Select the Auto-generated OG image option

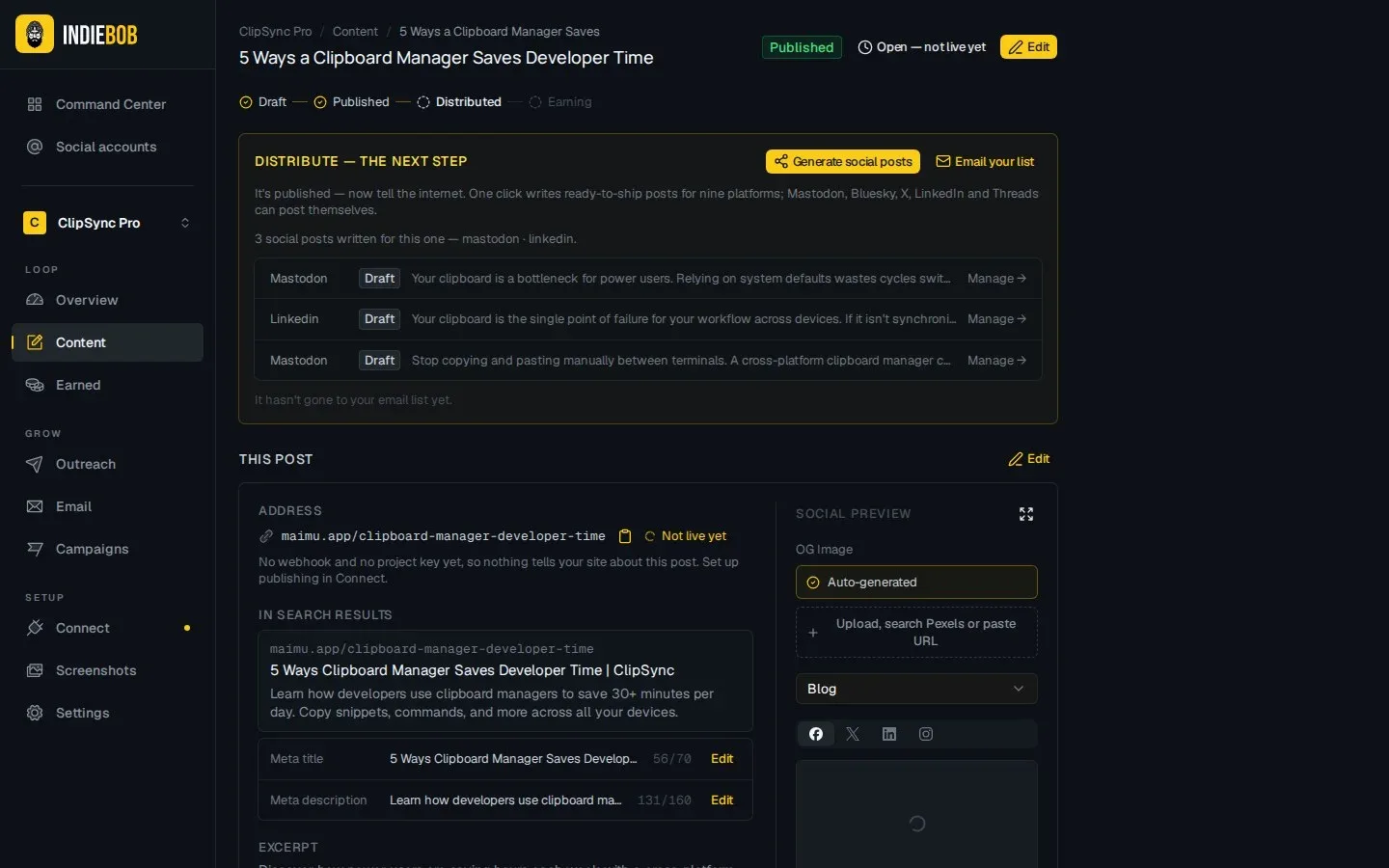[x=916, y=583]
